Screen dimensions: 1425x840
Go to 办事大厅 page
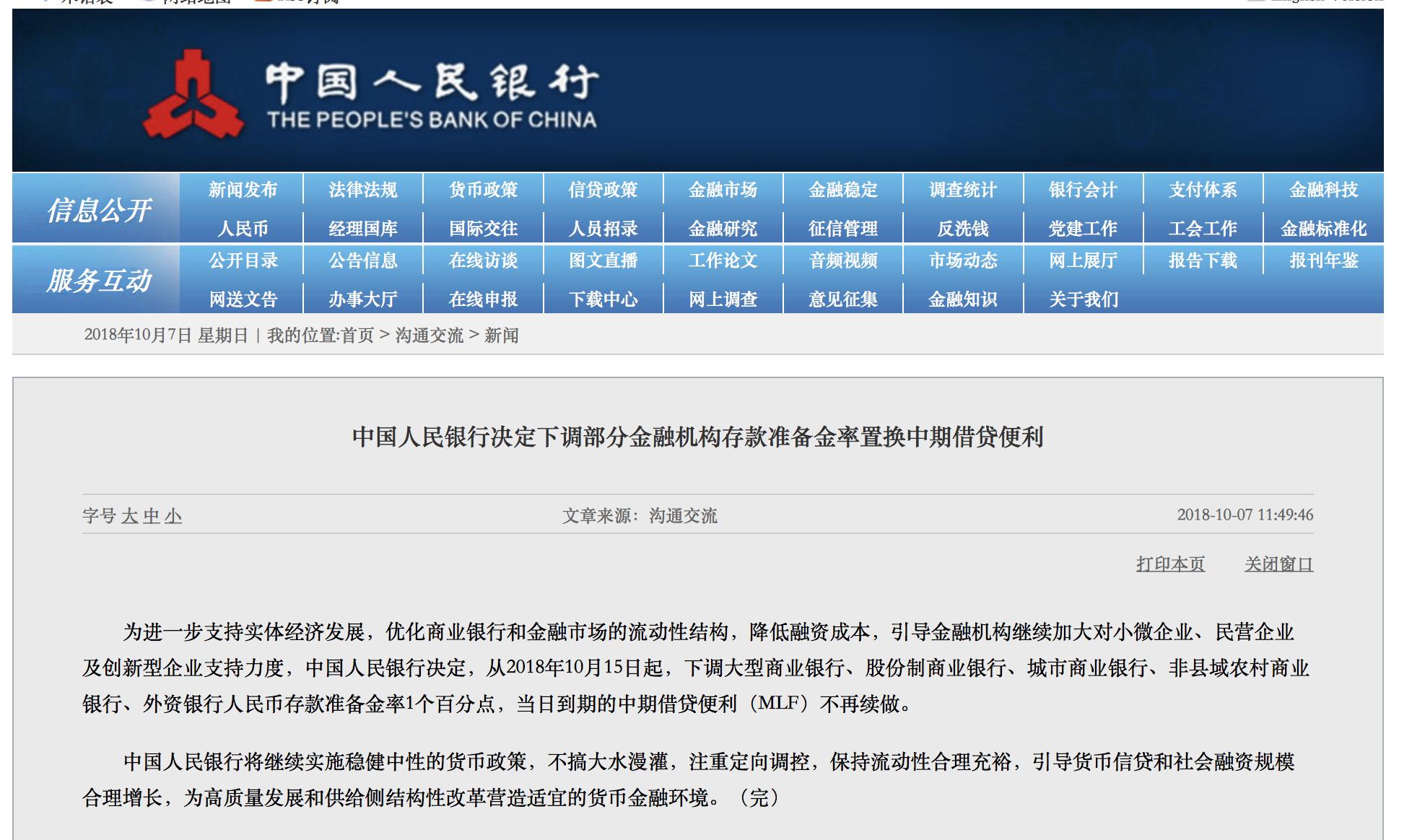(362, 299)
